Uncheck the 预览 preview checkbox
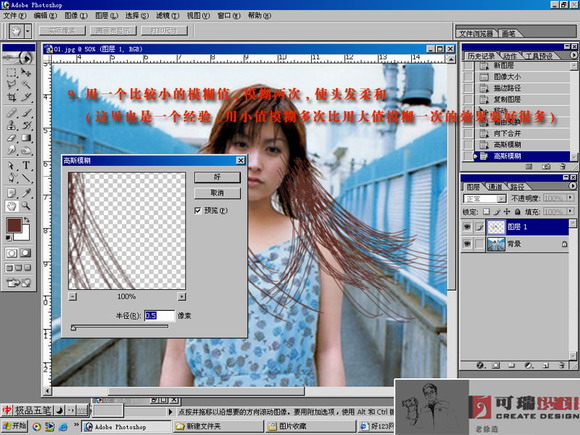Viewport: 580px width, 435px height. (198, 210)
